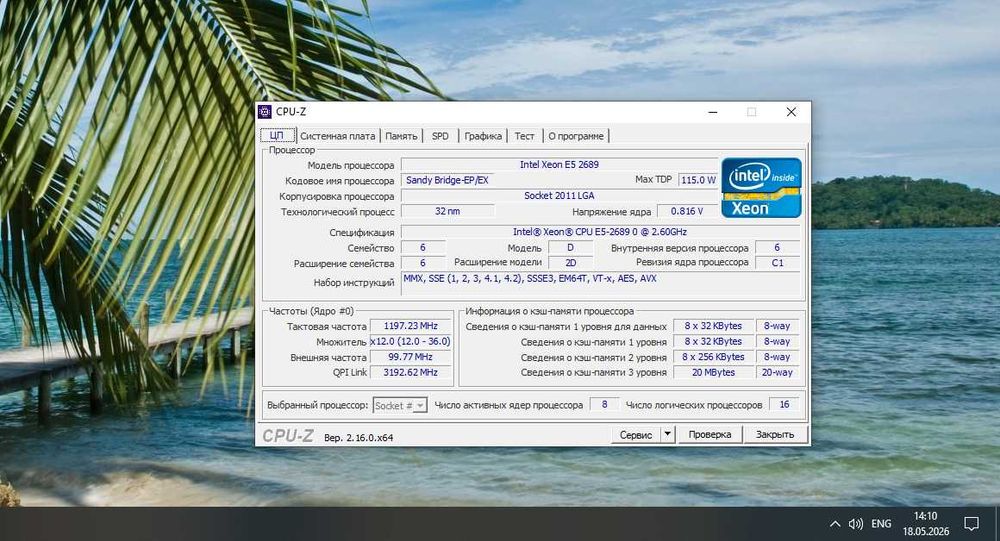1000x541 pixels.
Task: Switch input language via ENG indicator
Action: [881, 524]
